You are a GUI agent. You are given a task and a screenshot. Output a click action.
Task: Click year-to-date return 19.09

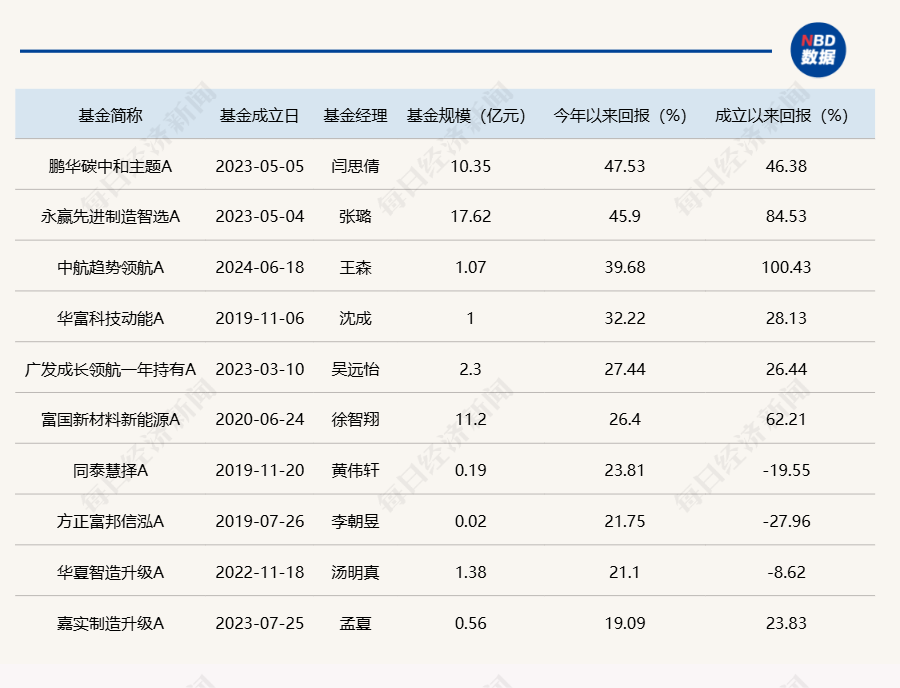[624, 623]
